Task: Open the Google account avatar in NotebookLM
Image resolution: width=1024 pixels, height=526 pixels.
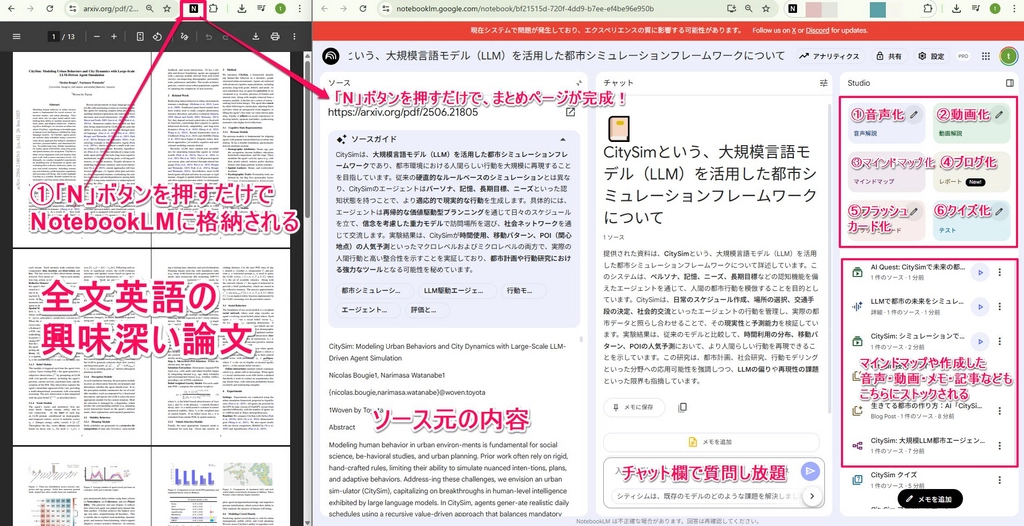Action: pos(1008,56)
